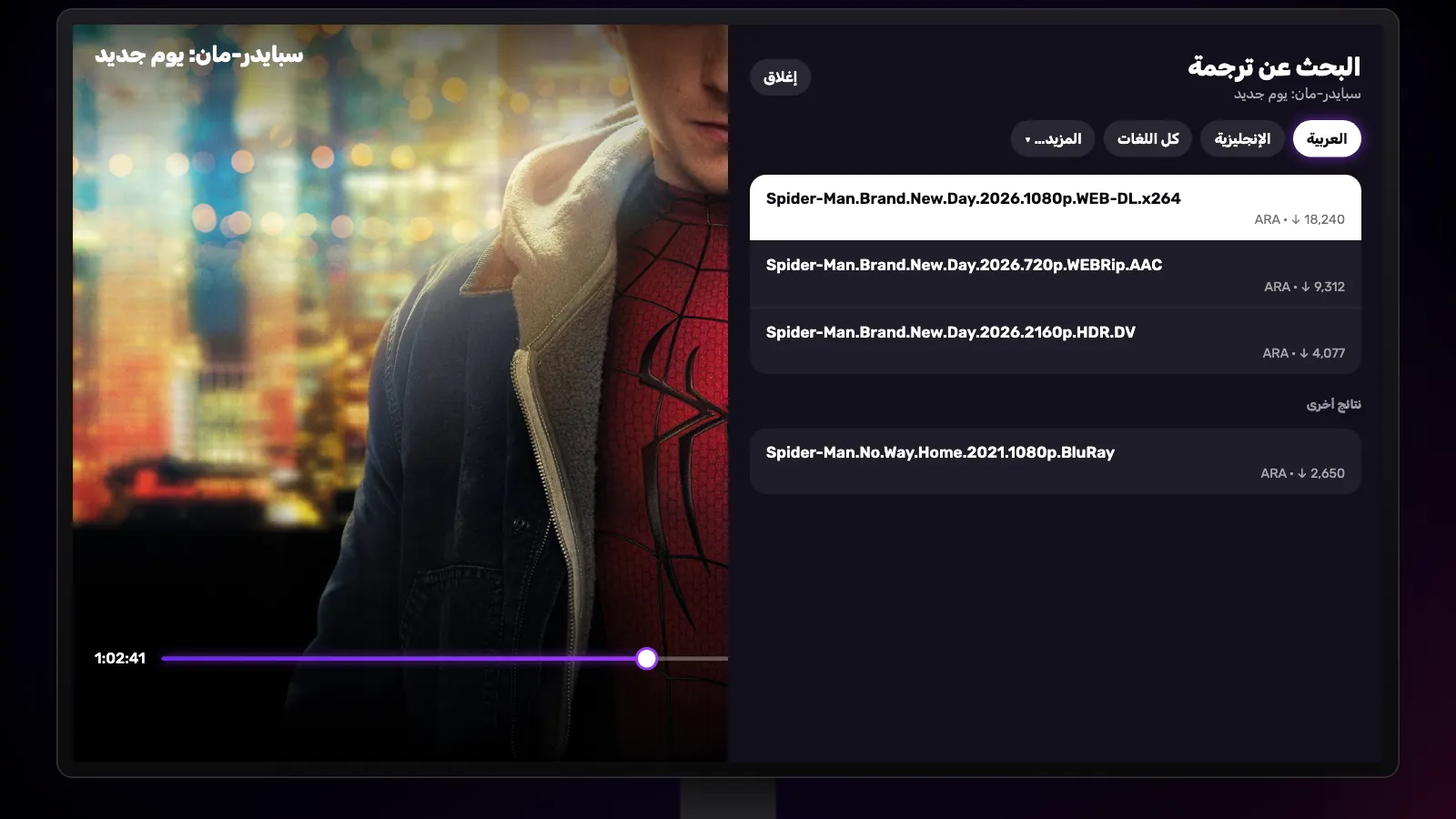The height and width of the screenshot is (819, 1456).
Task: Click the video title سبايدر-مان: يوم جديد overlay
Action: click(199, 56)
